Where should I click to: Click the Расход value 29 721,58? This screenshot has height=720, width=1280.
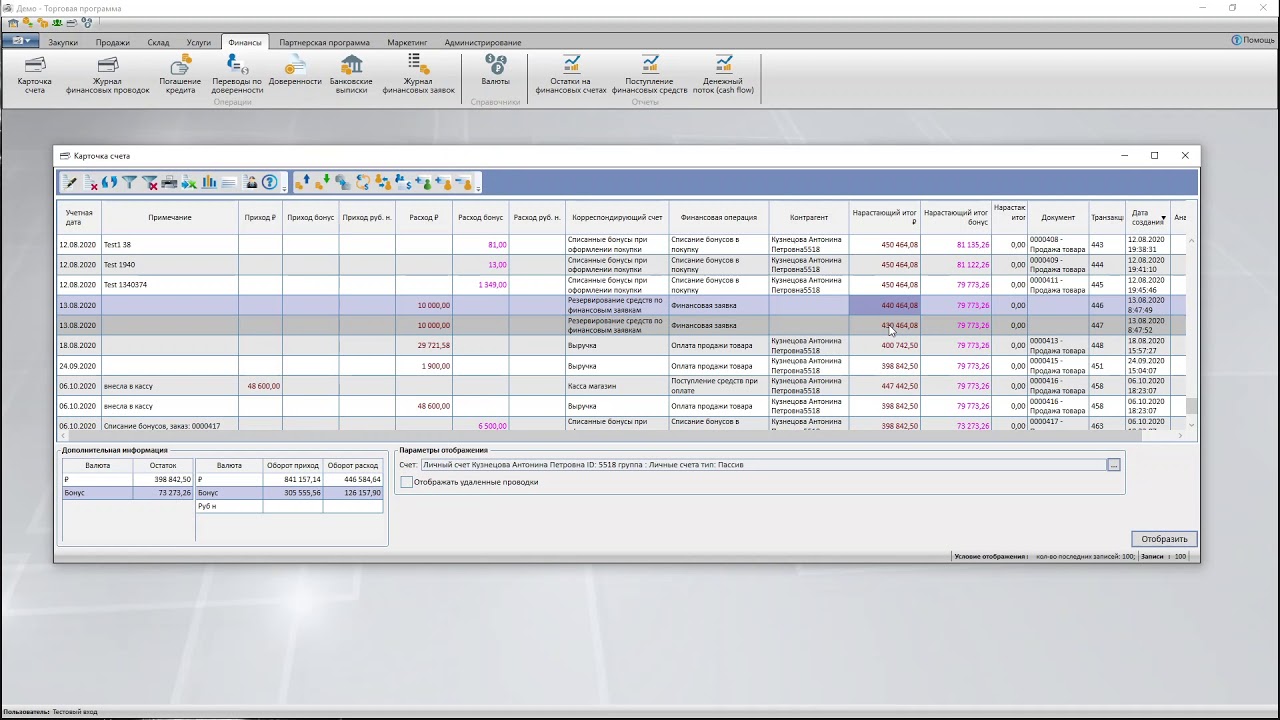pos(433,346)
